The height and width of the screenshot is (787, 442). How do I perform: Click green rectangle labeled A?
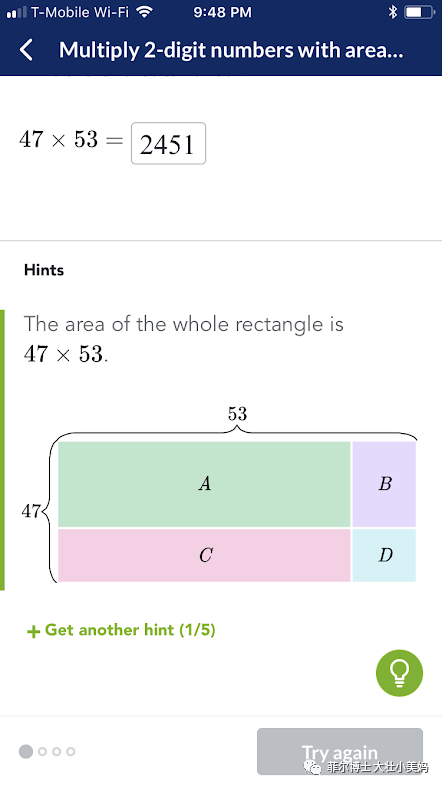(x=204, y=484)
